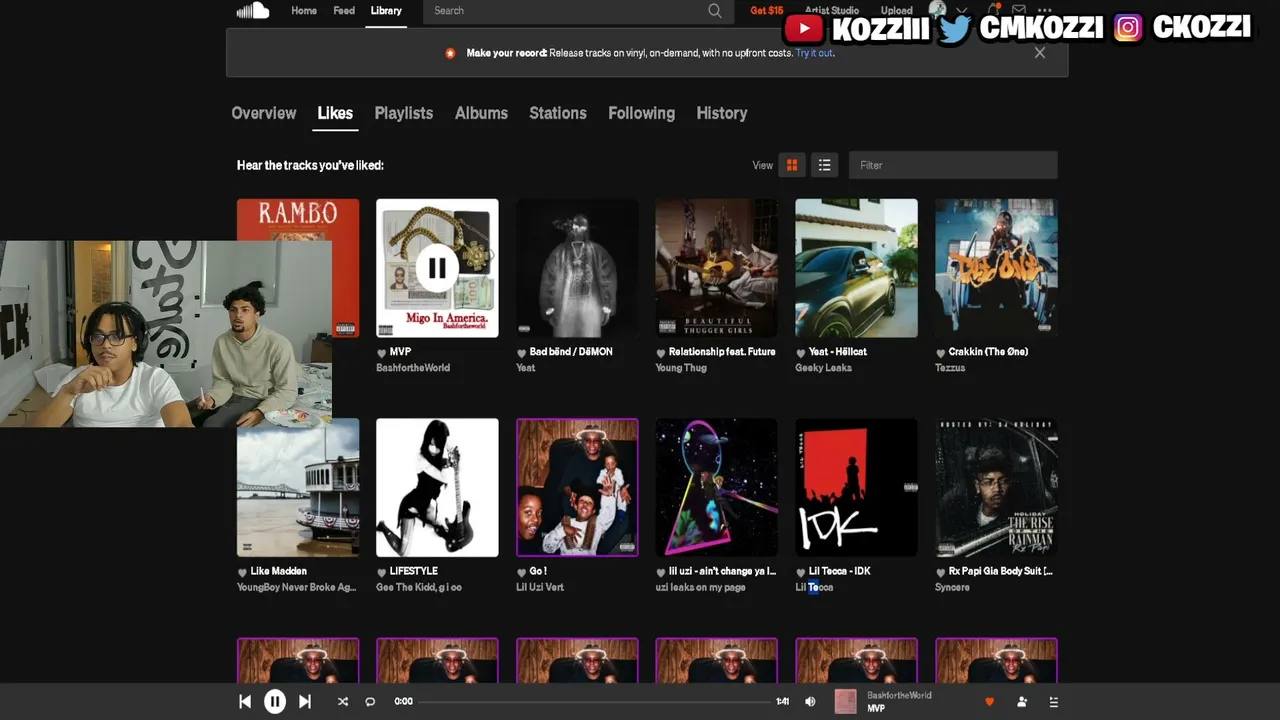Unlike lil uzi - ain't change heart icon
Screen dimensions: 1280x720
(660, 572)
